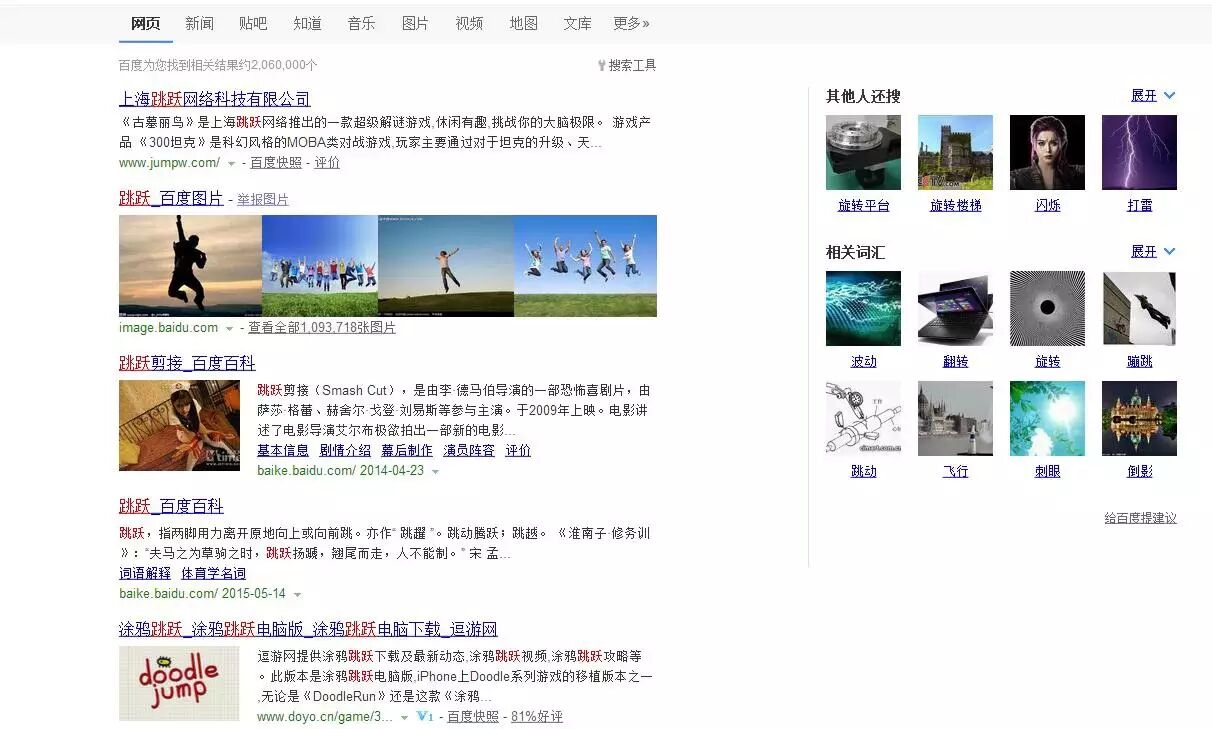The image size is (1212, 729).
Task: Click 幕后制作 sub-link
Action: point(407,450)
